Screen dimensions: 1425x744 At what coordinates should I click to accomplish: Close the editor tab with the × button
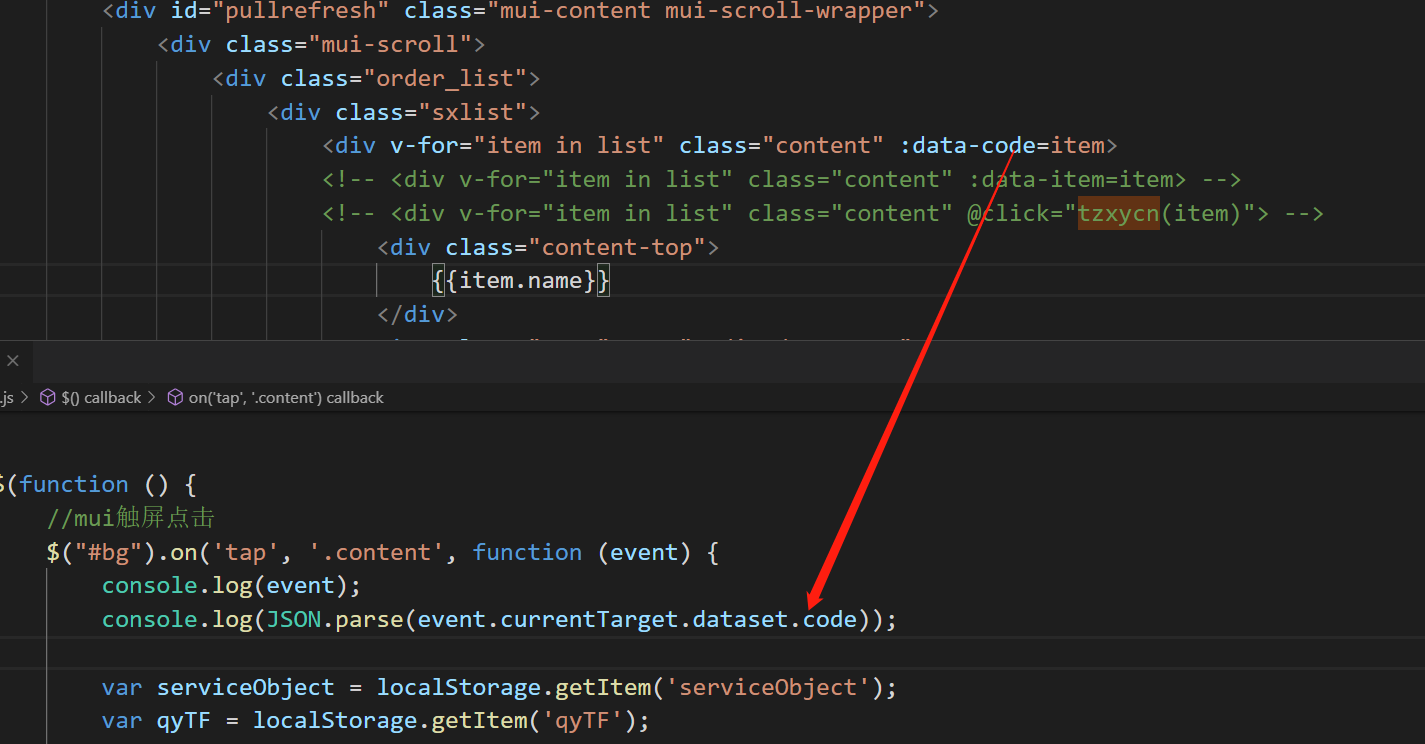12,361
